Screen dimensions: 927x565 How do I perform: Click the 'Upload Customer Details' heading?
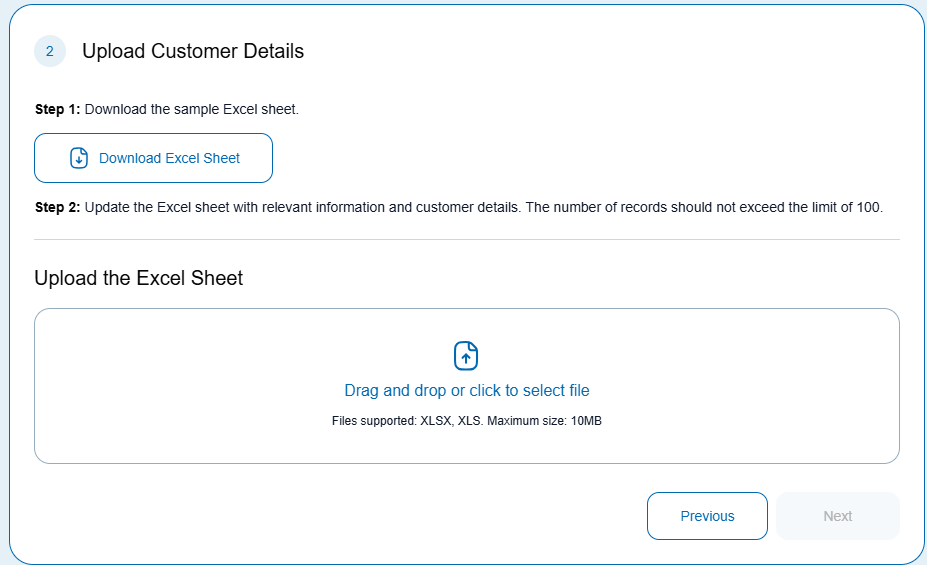(x=193, y=51)
